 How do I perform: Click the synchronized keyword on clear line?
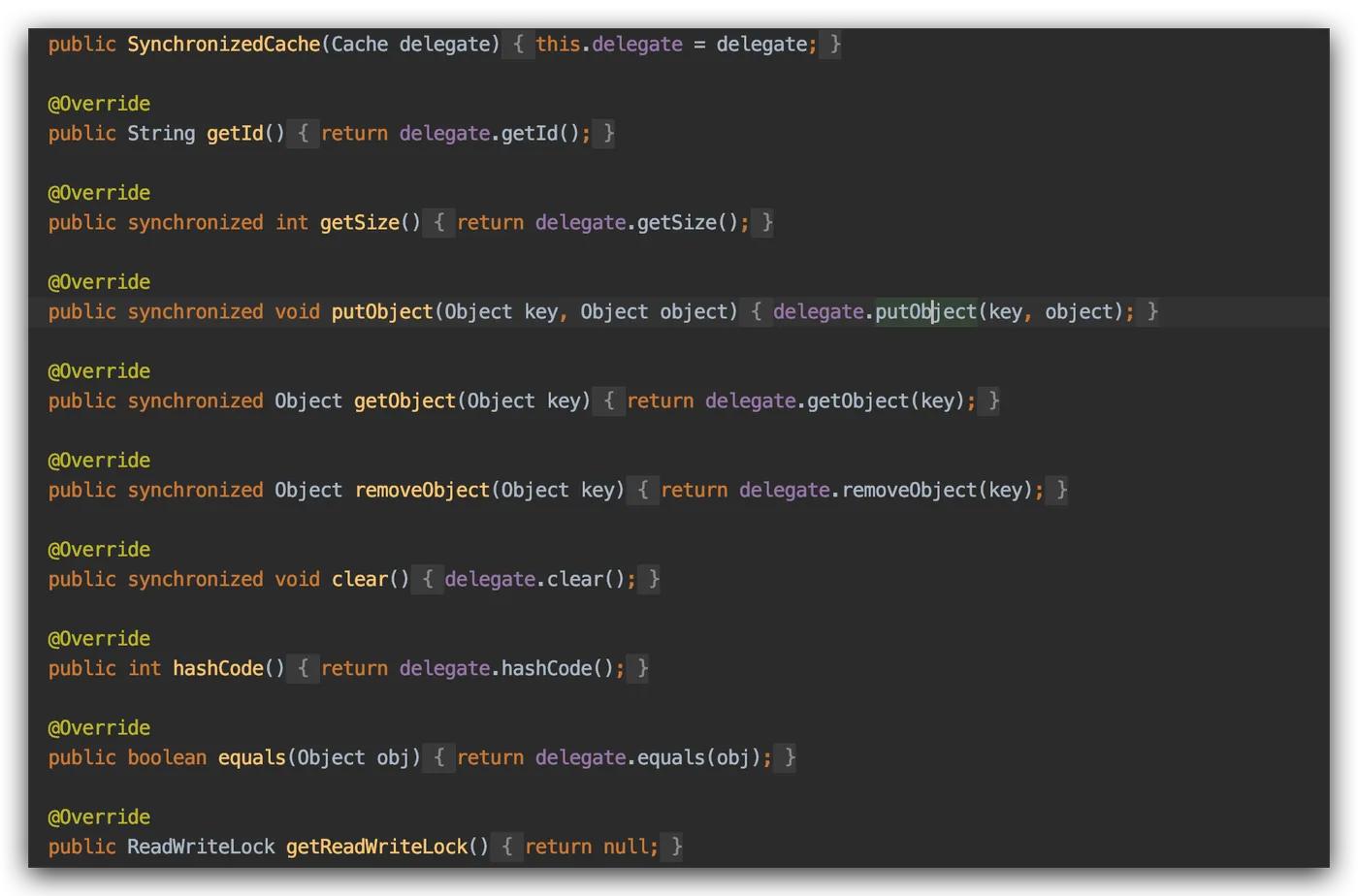click(x=195, y=580)
